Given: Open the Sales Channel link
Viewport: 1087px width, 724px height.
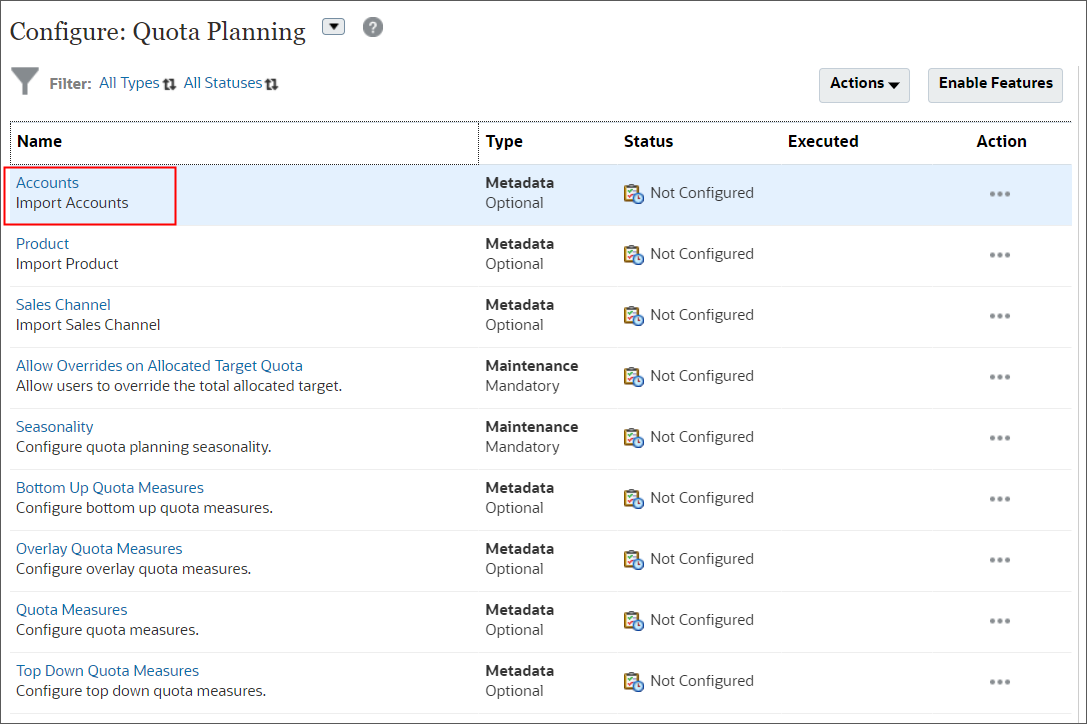Looking at the screenshot, I should (63, 305).
